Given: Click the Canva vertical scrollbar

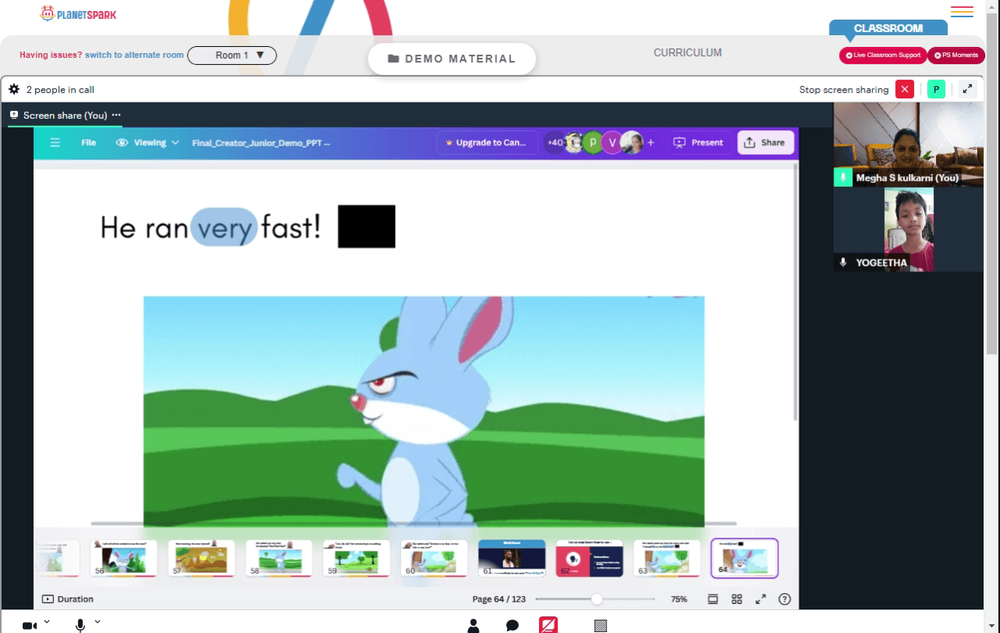Looking at the screenshot, I should pyautogui.click(x=795, y=292).
